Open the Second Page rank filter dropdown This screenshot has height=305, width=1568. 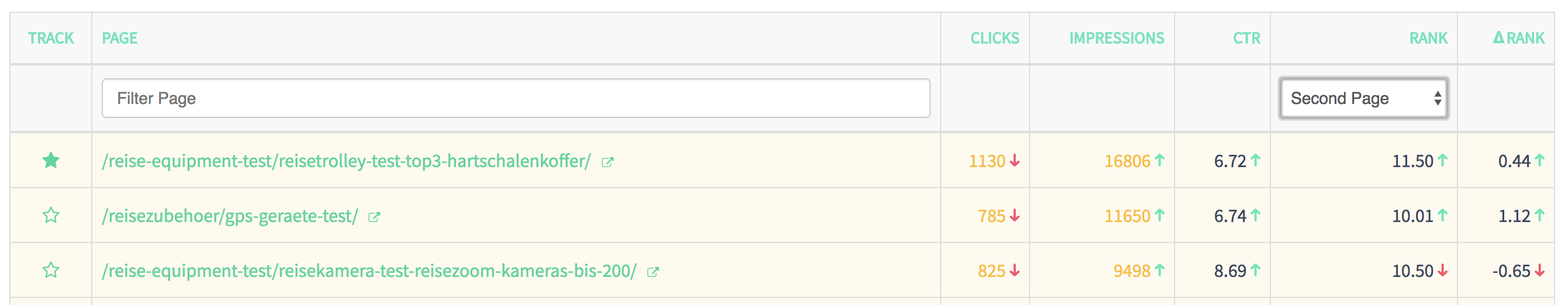click(1363, 99)
